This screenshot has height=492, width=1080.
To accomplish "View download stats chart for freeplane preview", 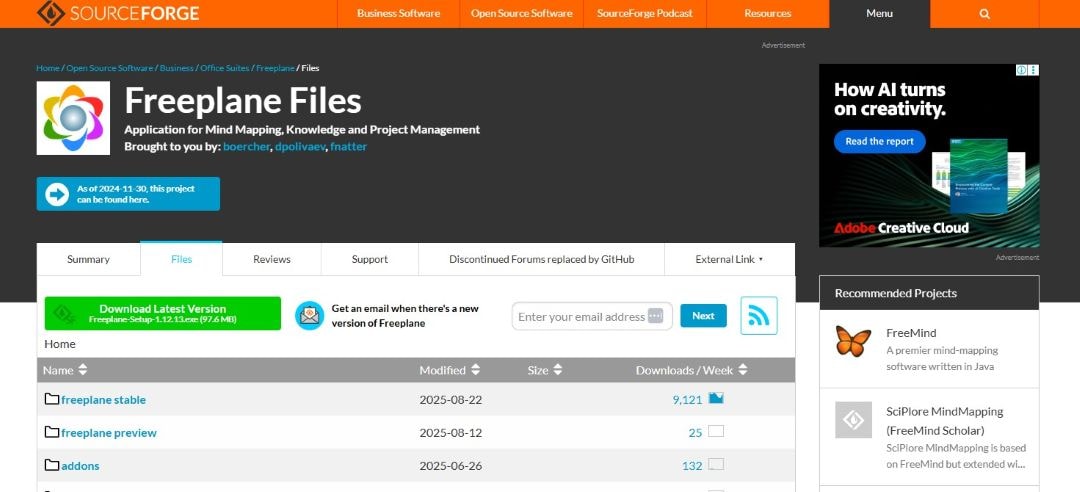I will [x=716, y=431].
